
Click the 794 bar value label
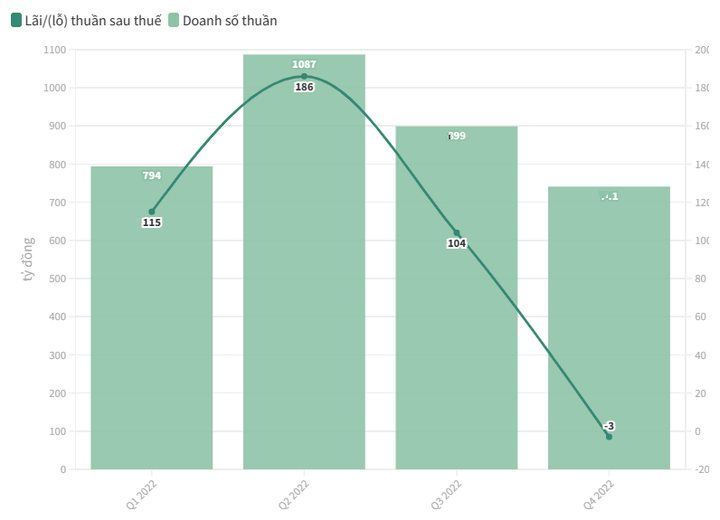(152, 176)
